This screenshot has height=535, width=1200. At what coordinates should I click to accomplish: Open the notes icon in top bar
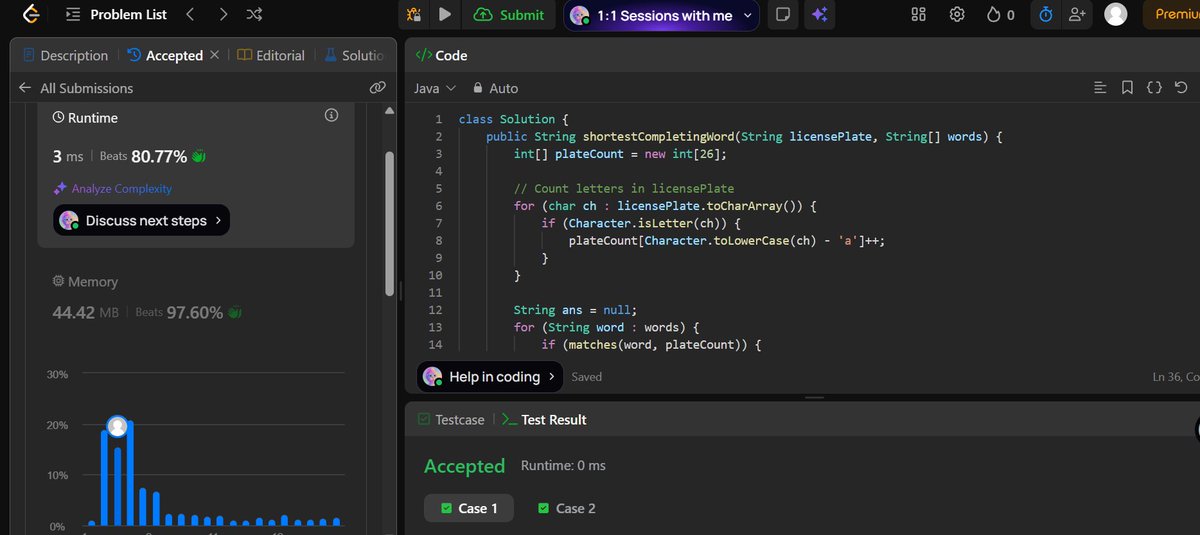pyautogui.click(x=783, y=14)
